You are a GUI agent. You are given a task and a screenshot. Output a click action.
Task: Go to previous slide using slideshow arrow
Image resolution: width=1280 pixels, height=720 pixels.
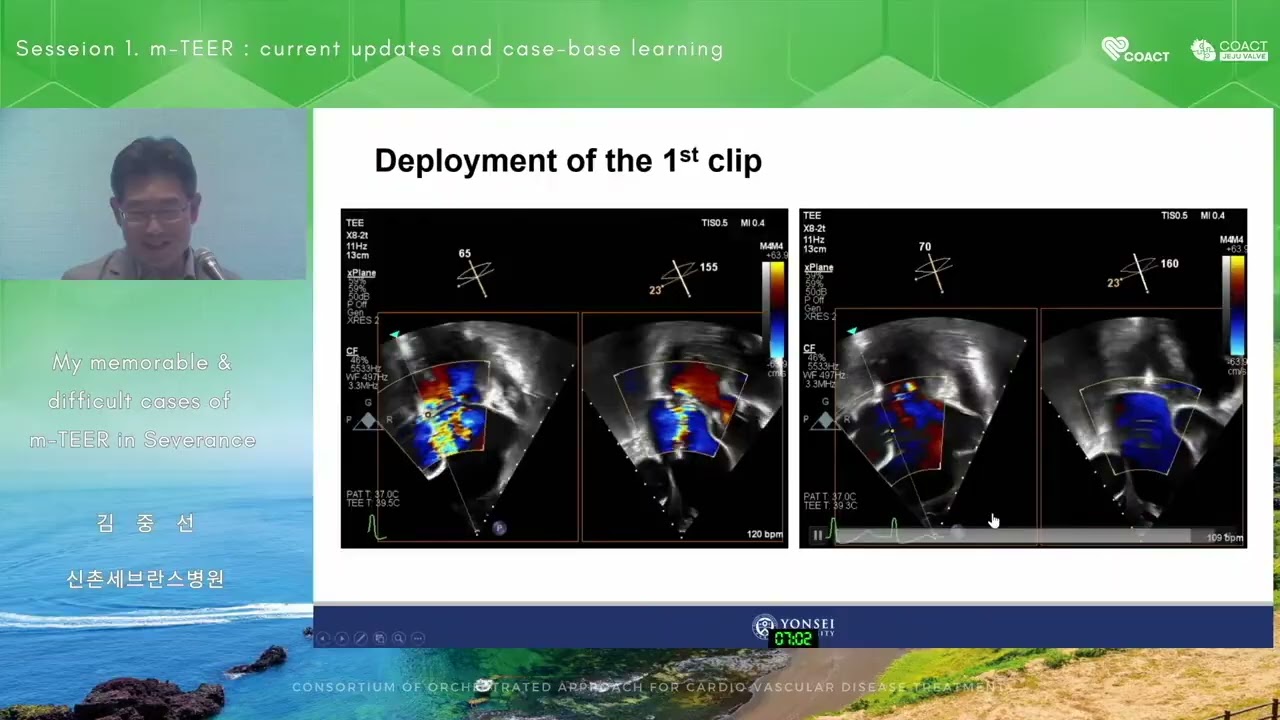coord(323,638)
